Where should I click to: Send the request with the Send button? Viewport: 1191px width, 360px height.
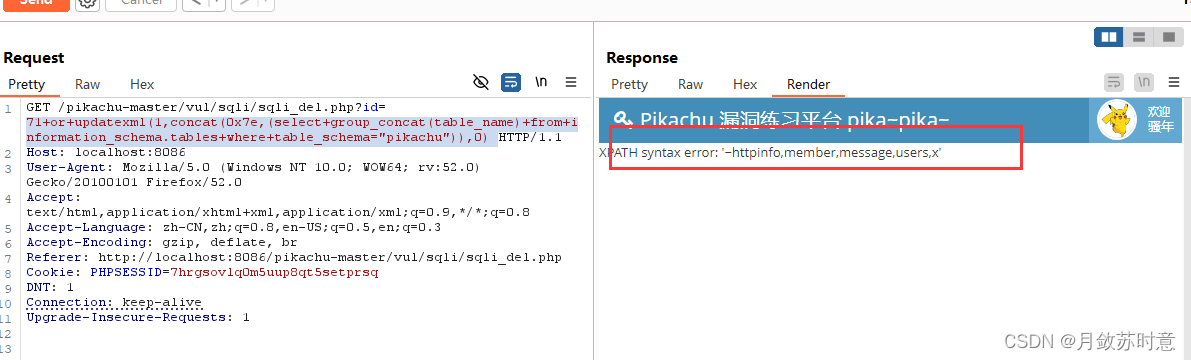tap(35, 3)
